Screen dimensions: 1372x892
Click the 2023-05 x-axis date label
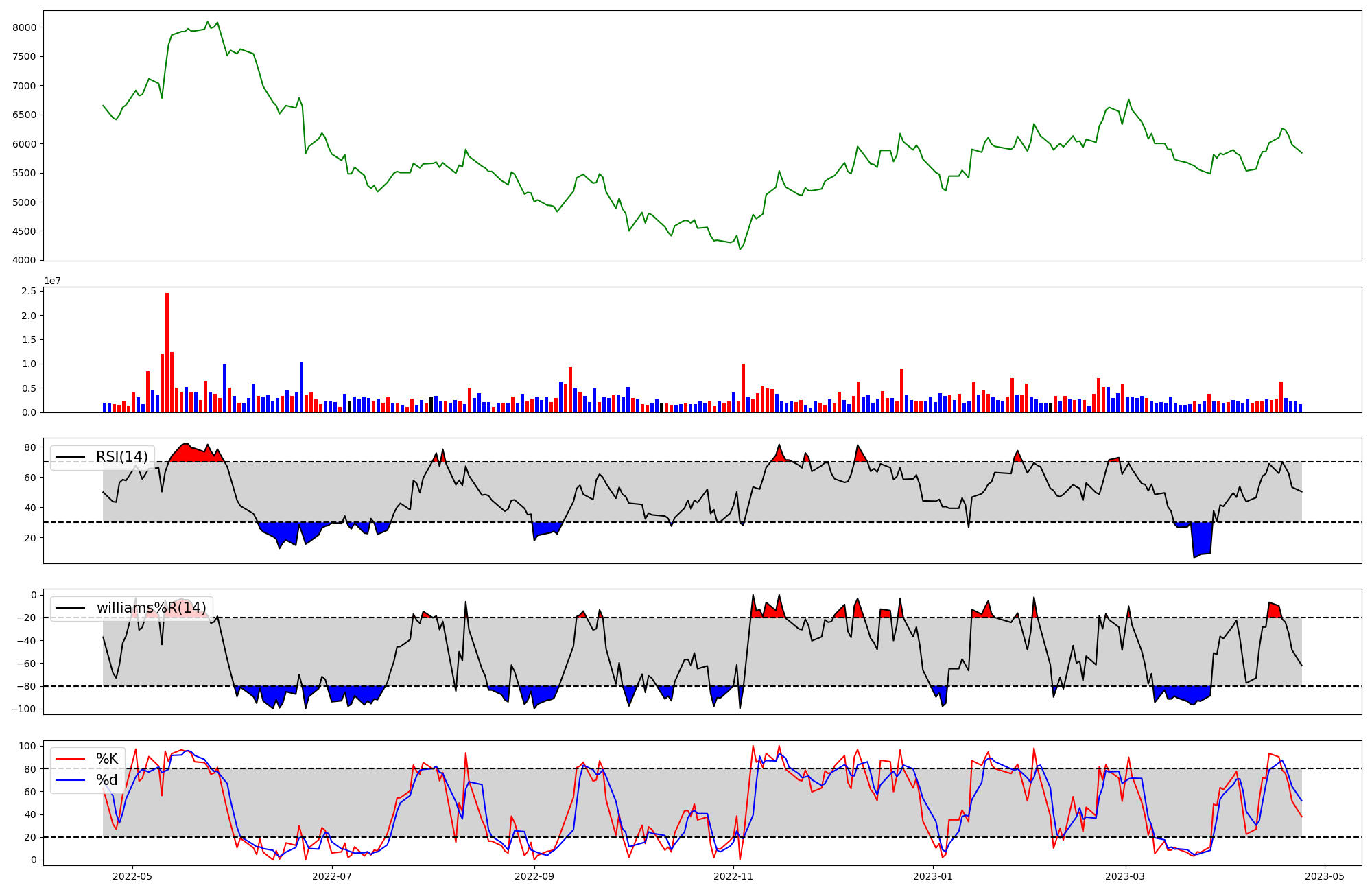point(1324,876)
